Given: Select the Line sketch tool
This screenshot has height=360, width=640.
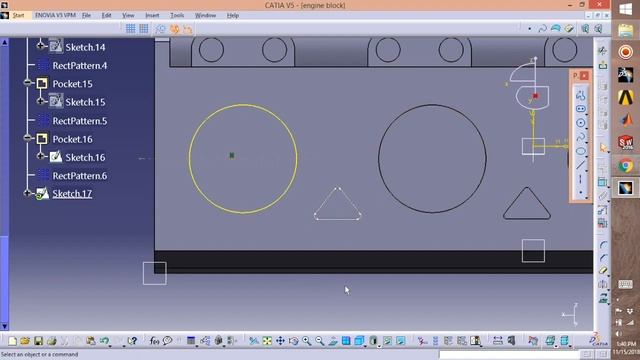Looking at the screenshot, I should pos(580,165).
